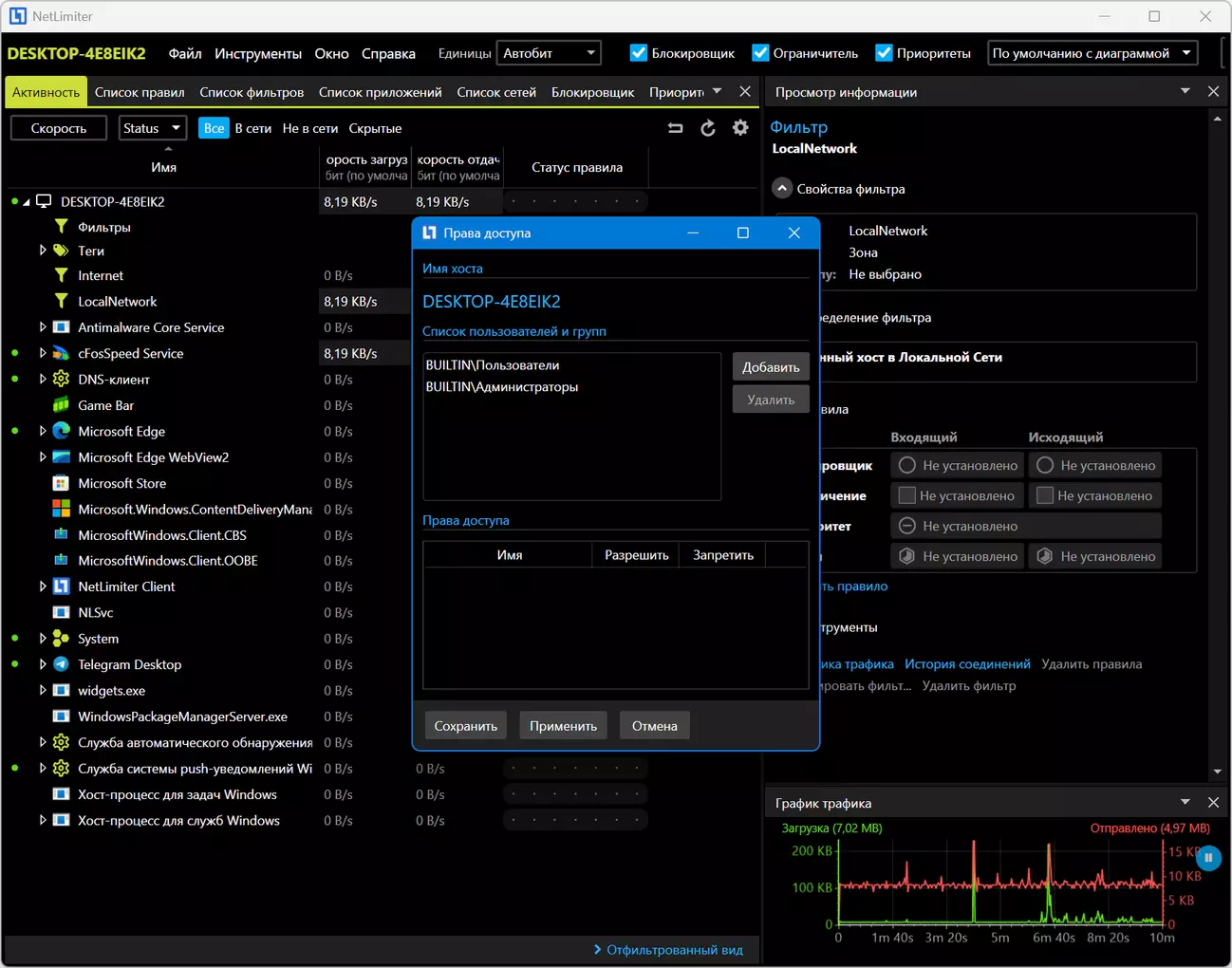Select BUILTIN\Администраторы in the user list
The height and width of the screenshot is (968, 1232).
point(502,387)
